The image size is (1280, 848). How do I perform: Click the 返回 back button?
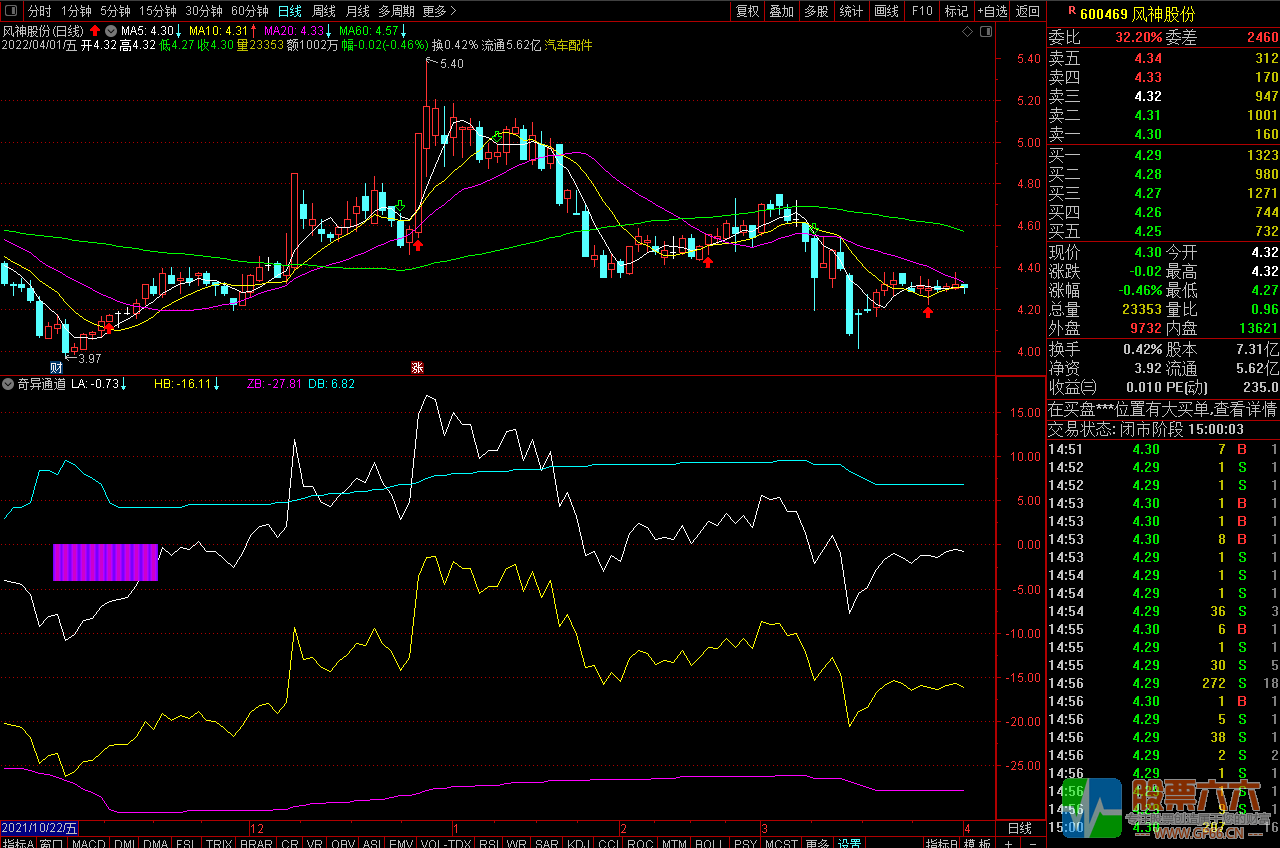1027,11
